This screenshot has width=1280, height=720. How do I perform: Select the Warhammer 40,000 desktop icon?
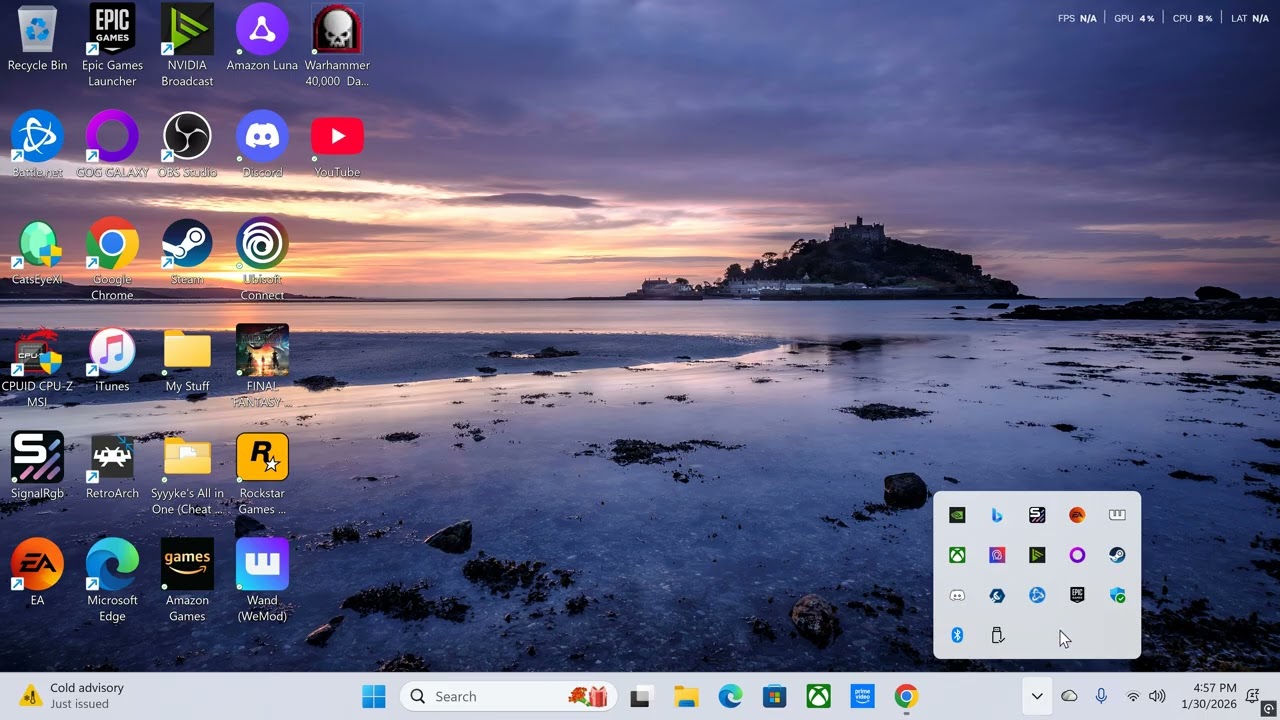coord(337,46)
